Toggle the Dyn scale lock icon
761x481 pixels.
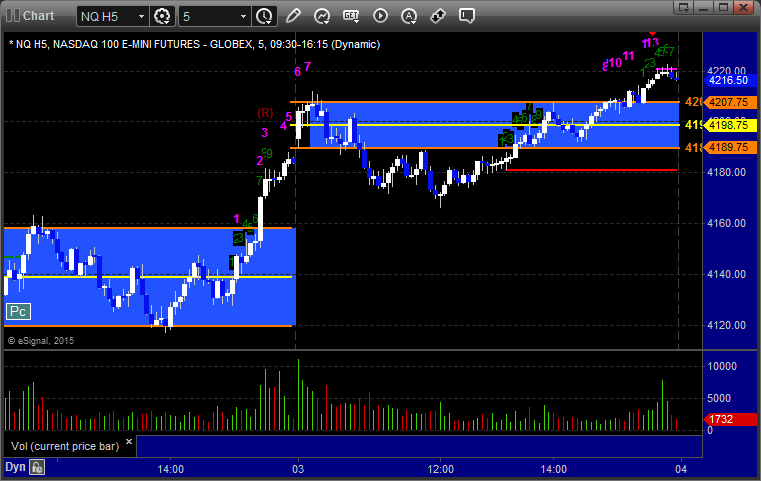coord(37,467)
